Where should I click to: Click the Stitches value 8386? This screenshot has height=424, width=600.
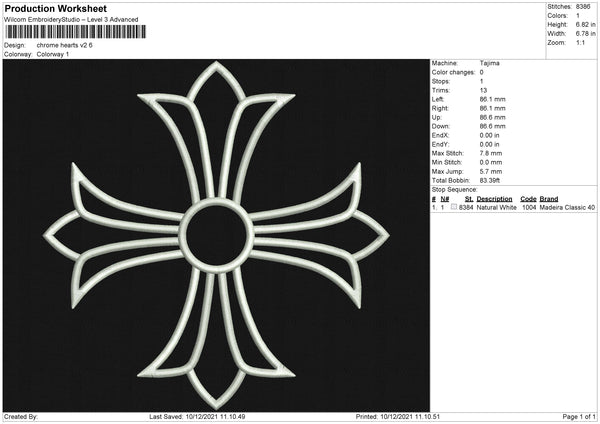(x=583, y=7)
